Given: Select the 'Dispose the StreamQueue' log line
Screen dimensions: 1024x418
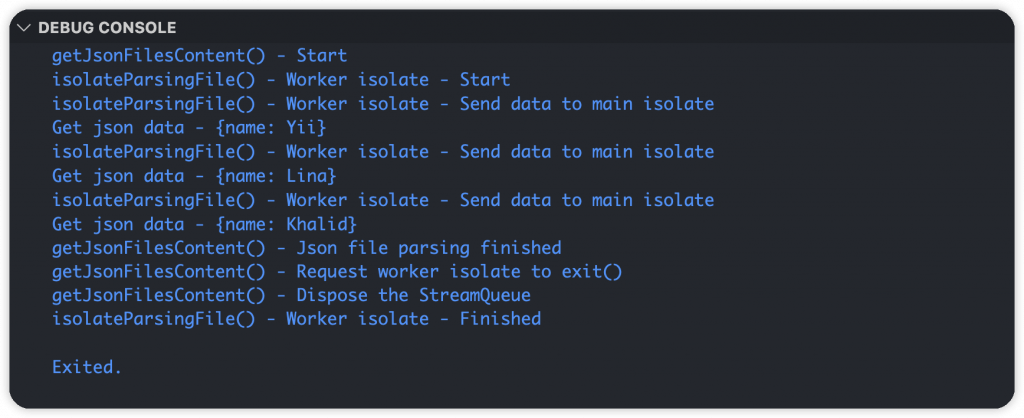Looking at the screenshot, I should click(291, 295).
